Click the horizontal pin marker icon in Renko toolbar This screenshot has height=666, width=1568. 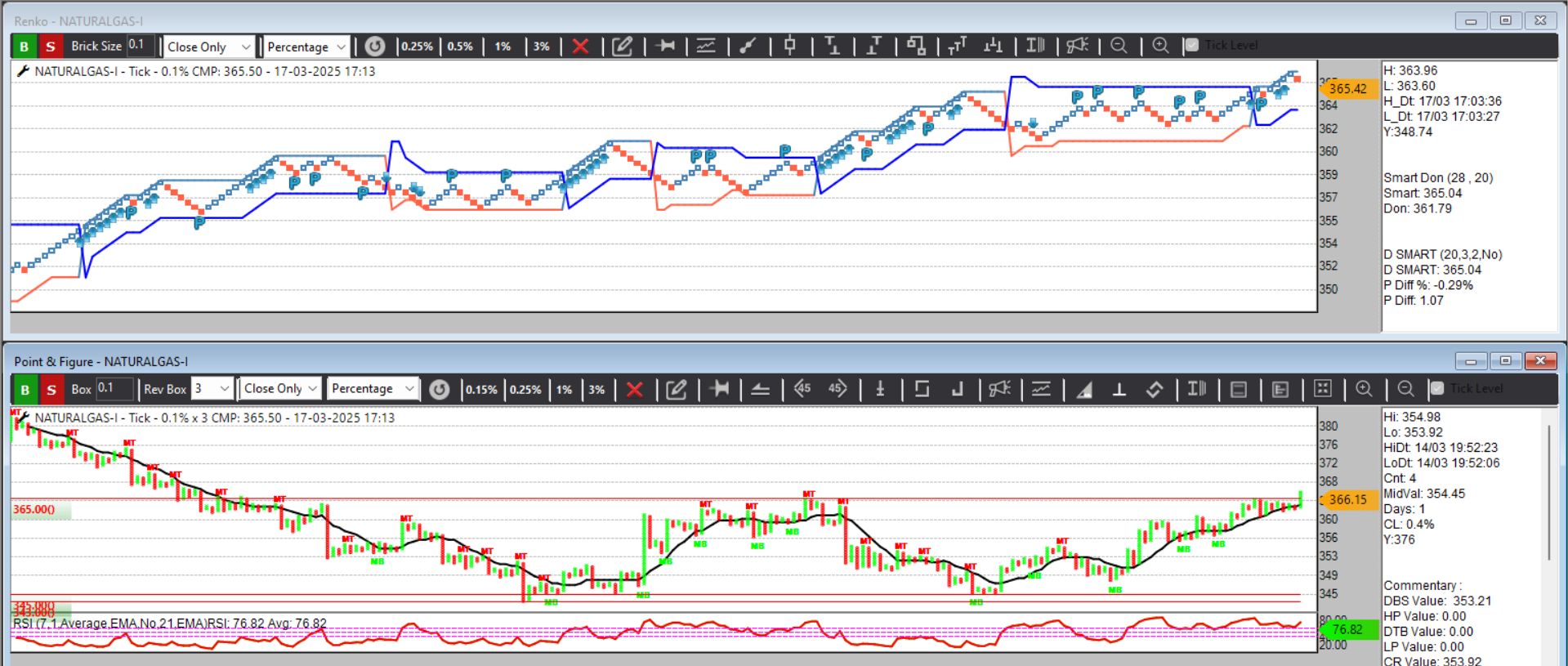coord(666,46)
